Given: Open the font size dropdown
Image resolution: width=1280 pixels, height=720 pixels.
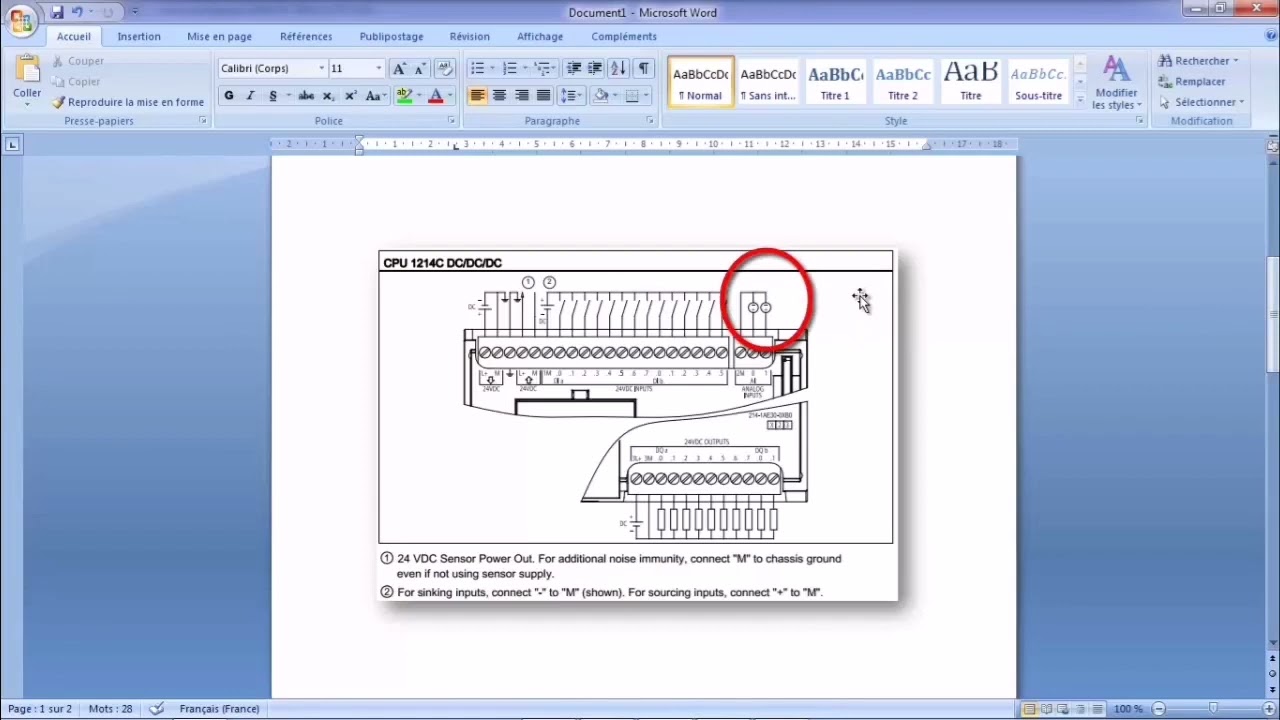Looking at the screenshot, I should pos(378,68).
